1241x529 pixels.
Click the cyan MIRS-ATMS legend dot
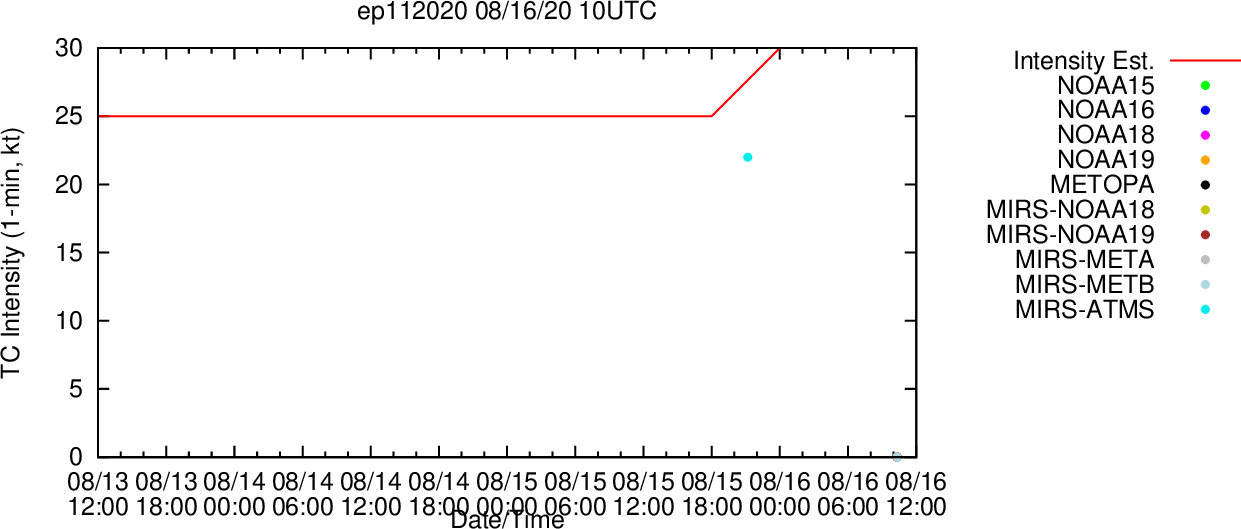pyautogui.click(x=1205, y=310)
